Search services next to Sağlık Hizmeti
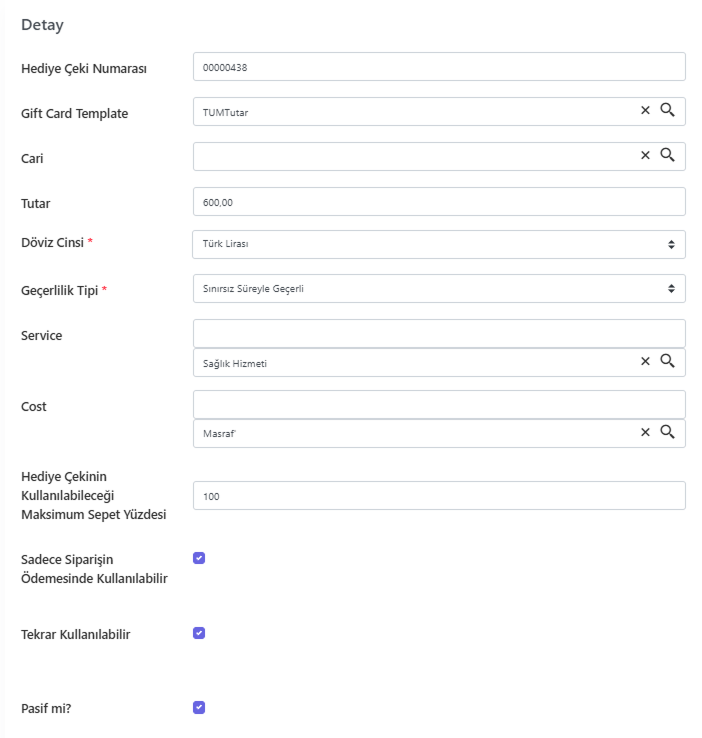Viewport: 702px width, 738px height. (667, 361)
